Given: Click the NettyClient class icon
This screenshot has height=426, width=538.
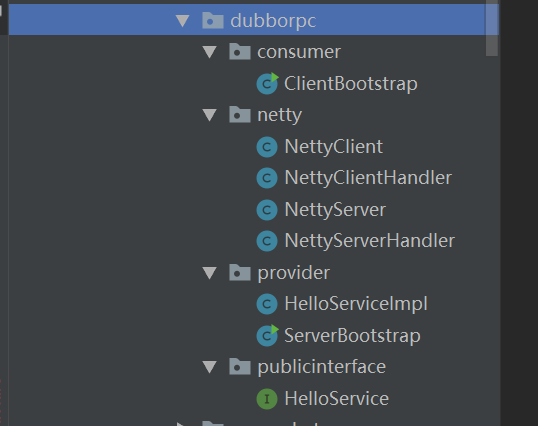Looking at the screenshot, I should (267, 147).
